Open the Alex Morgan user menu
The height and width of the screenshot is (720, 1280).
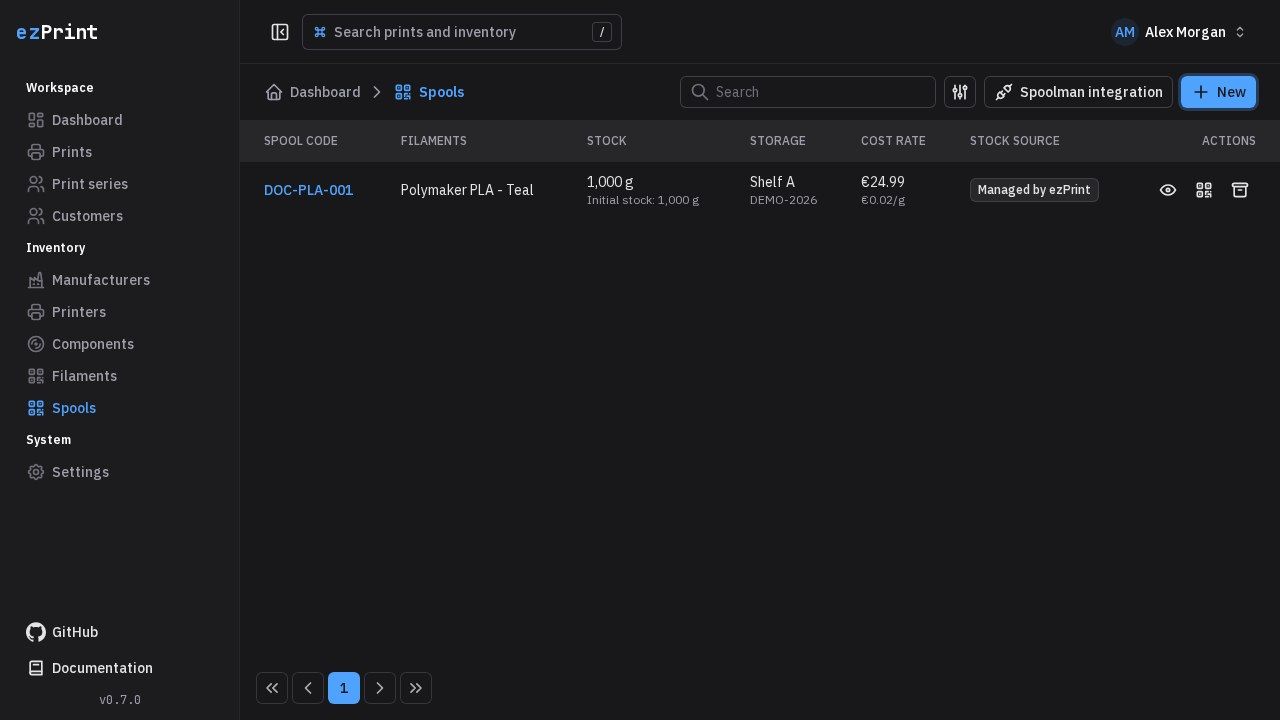pos(1179,32)
